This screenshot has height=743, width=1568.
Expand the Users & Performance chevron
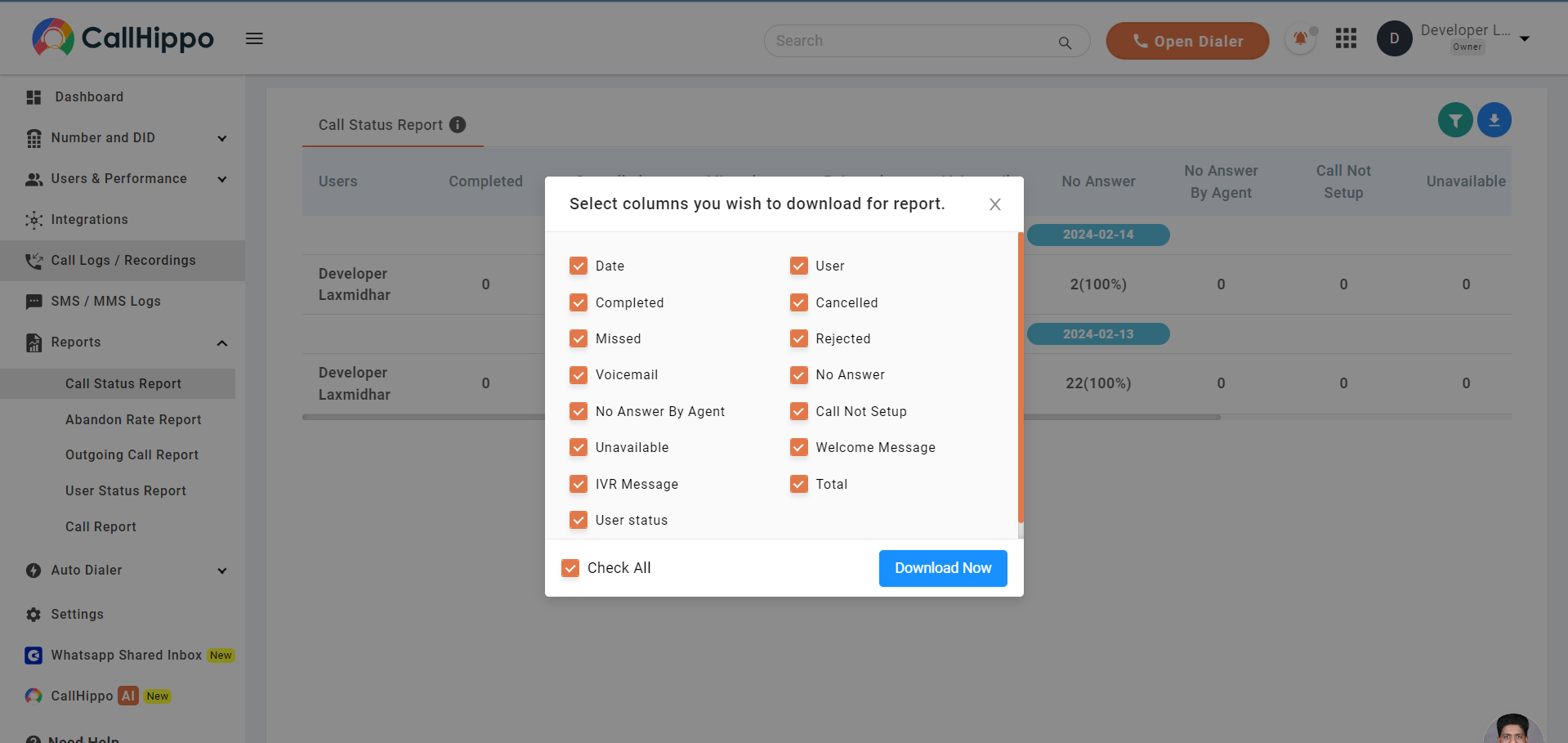click(x=222, y=180)
